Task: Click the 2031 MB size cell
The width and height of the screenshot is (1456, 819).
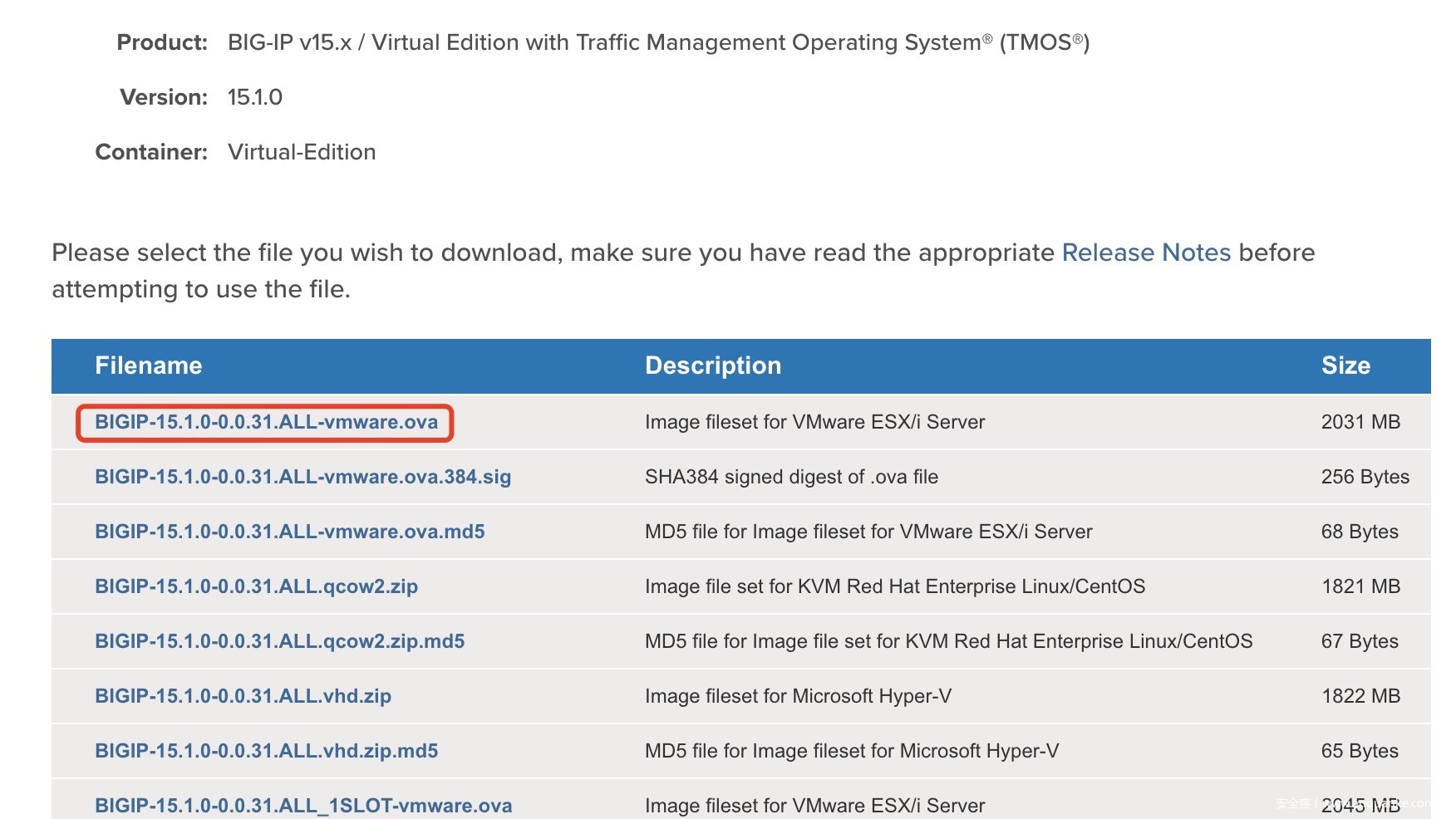Action: [1360, 422]
